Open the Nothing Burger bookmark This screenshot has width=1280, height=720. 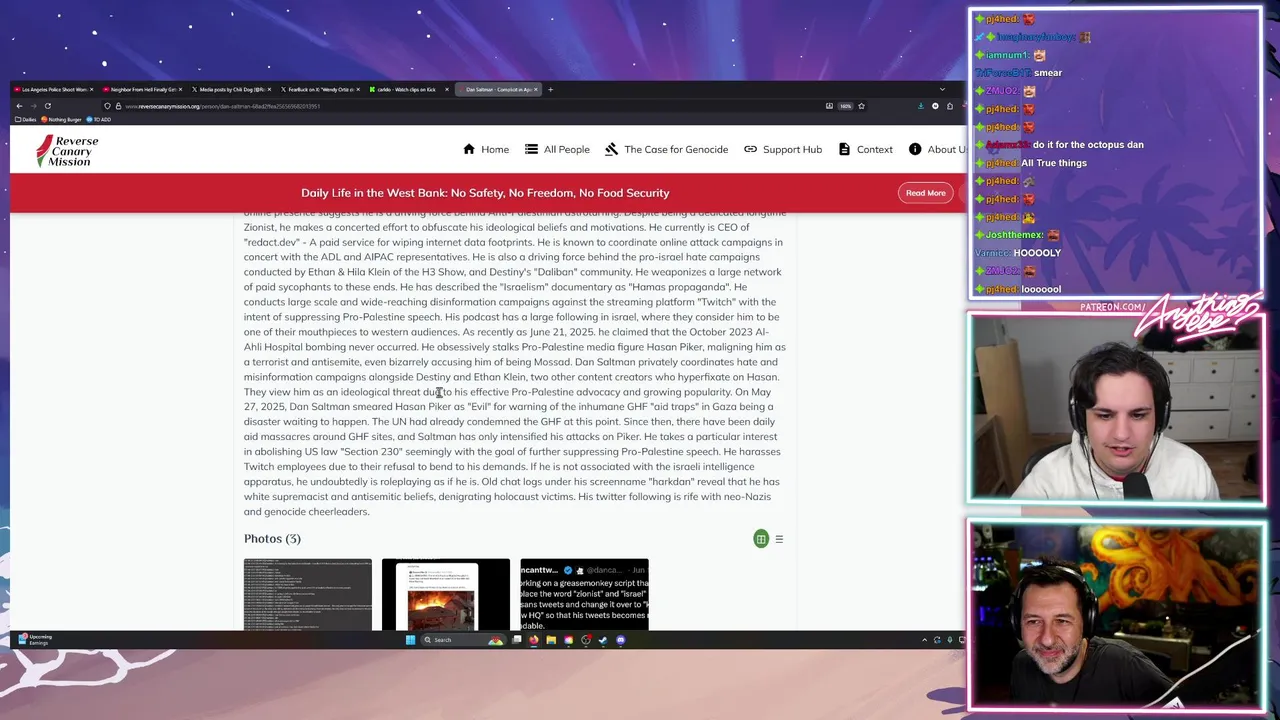click(x=61, y=119)
